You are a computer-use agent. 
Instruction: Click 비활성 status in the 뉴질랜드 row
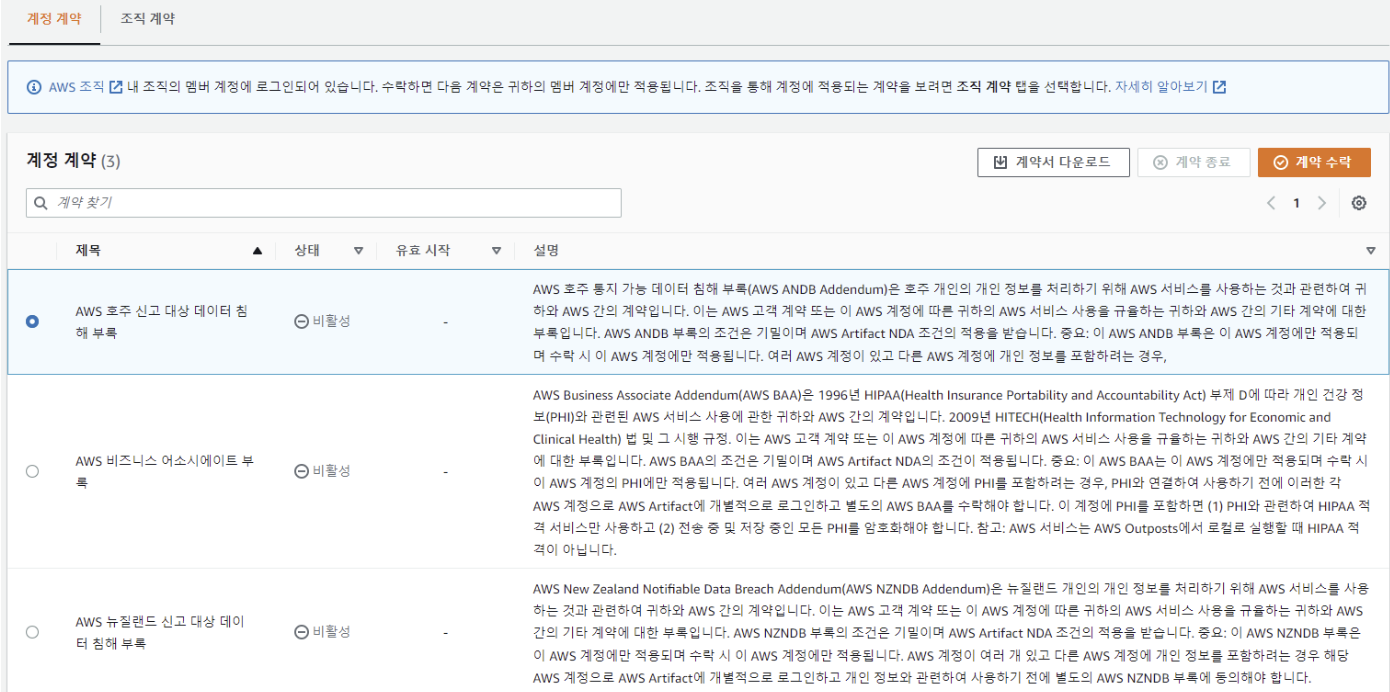tap(322, 632)
